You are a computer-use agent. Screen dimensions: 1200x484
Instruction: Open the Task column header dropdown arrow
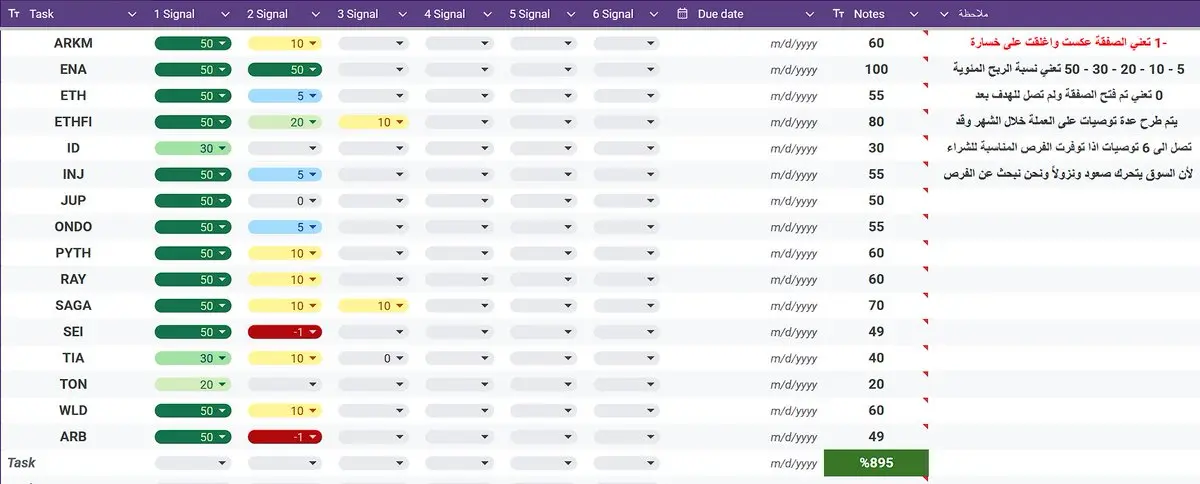132,14
